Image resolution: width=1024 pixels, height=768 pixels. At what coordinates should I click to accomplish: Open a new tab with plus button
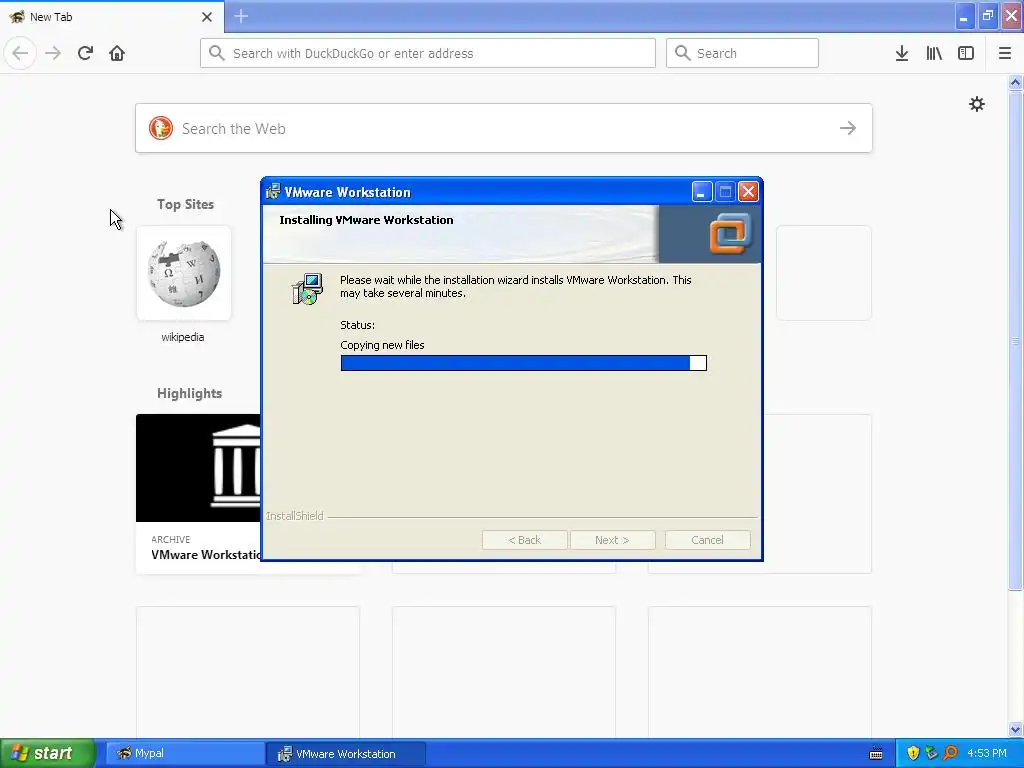tap(241, 16)
